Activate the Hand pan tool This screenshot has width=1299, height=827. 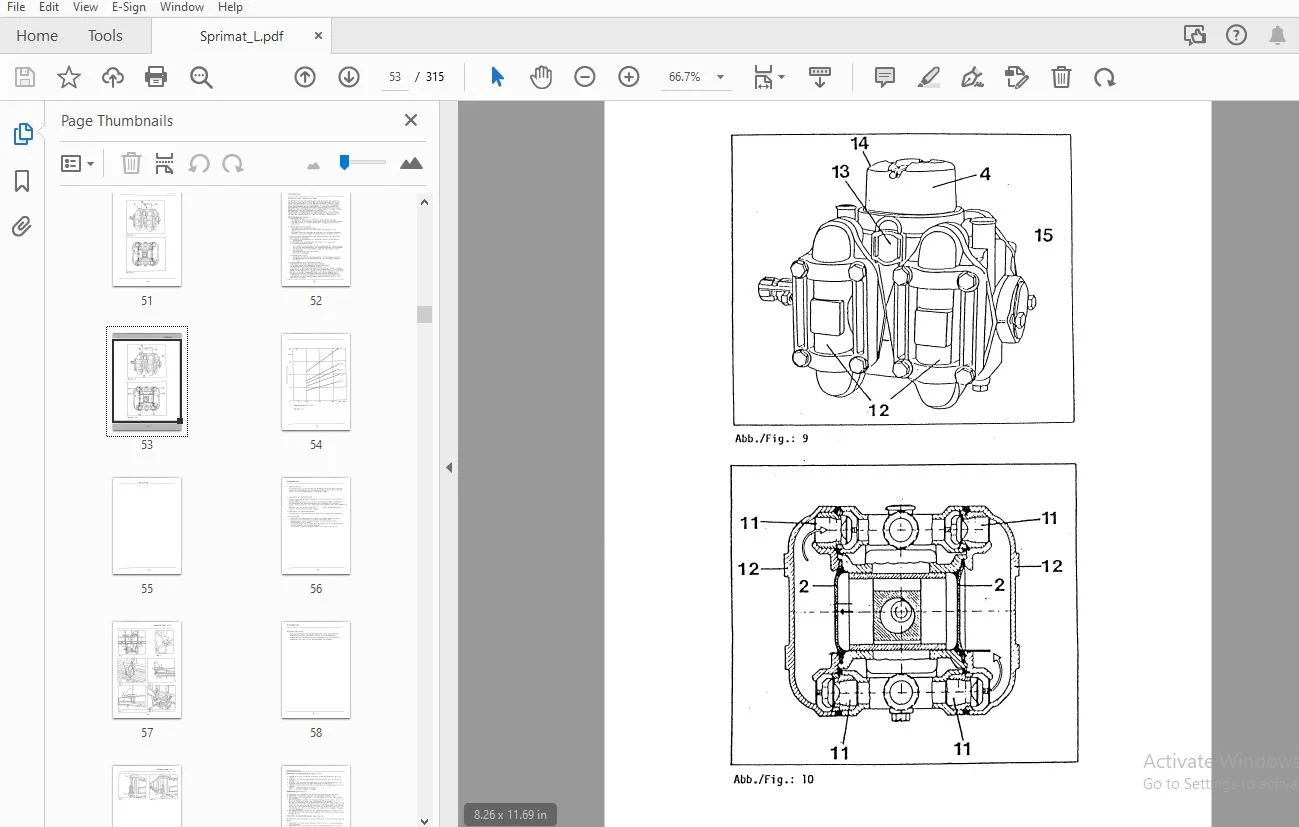point(541,77)
